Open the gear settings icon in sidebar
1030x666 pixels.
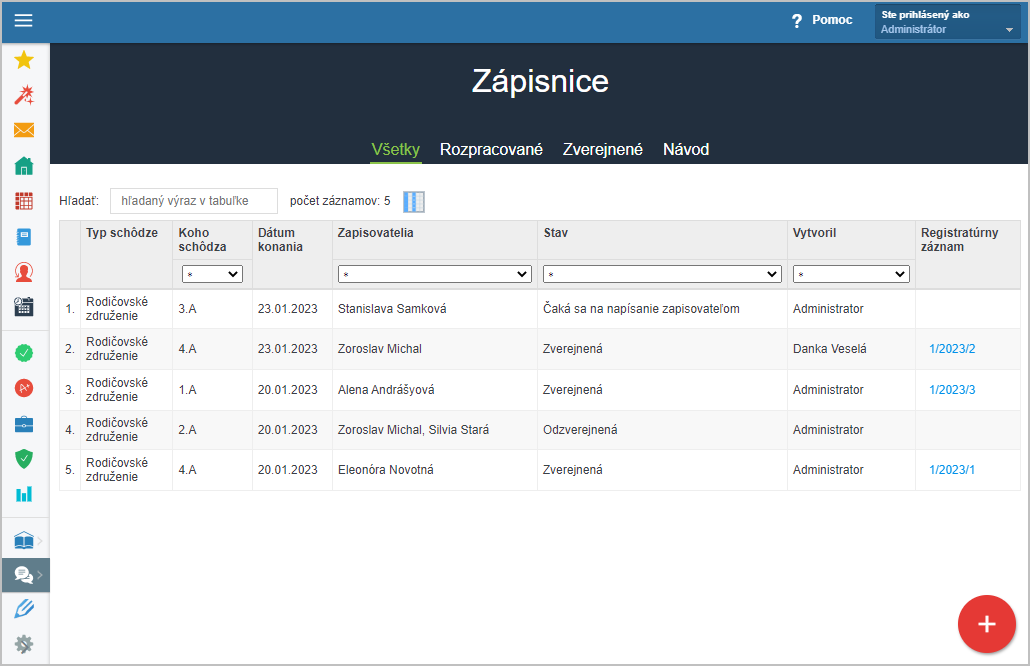click(x=24, y=644)
